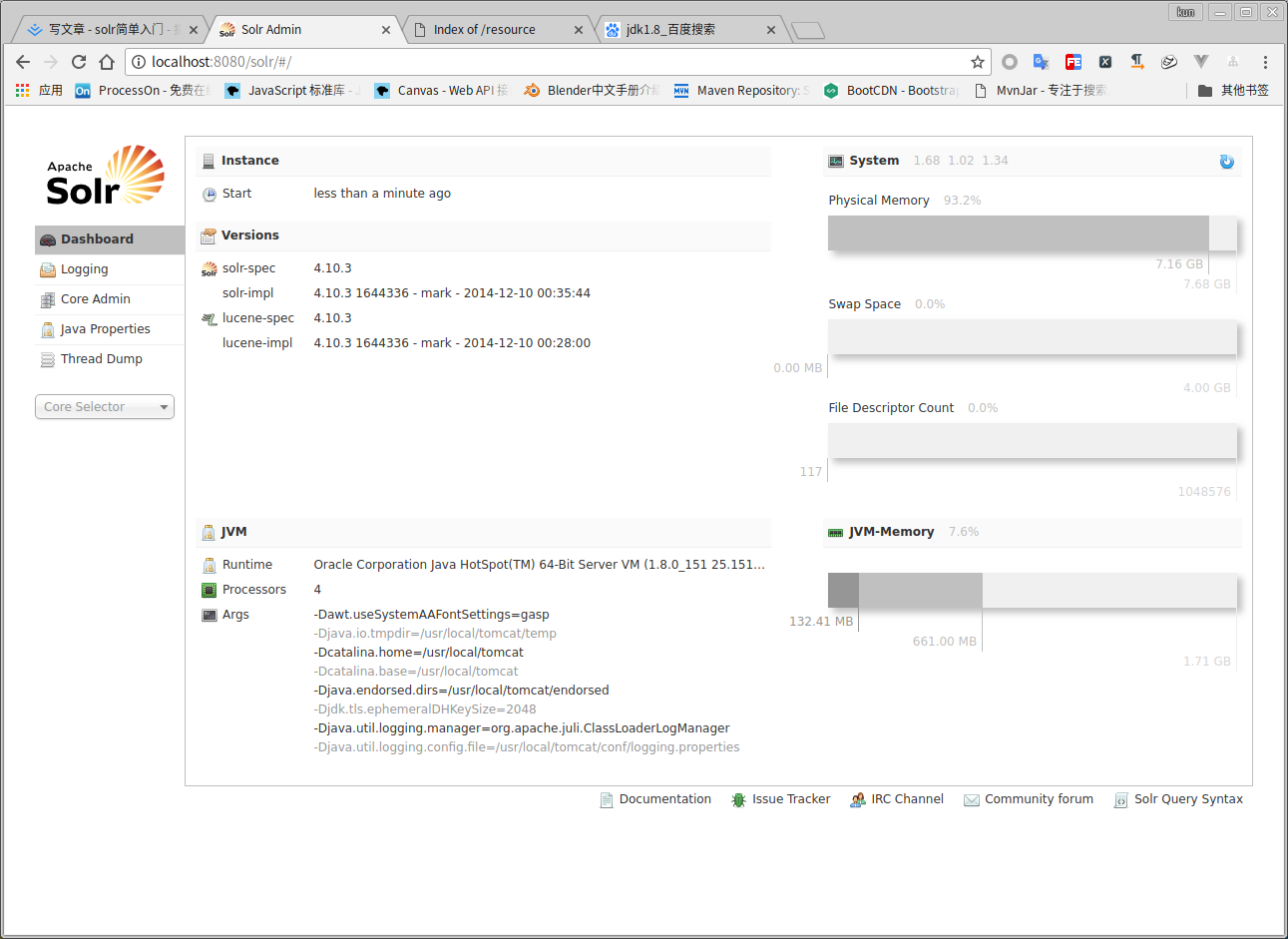
Task: Open the Chrome three-dot menu
Action: pos(1265,62)
